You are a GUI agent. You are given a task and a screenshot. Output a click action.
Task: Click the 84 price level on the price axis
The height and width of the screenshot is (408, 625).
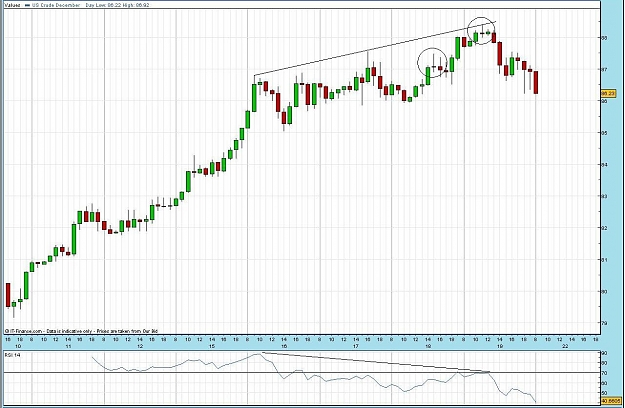605,165
